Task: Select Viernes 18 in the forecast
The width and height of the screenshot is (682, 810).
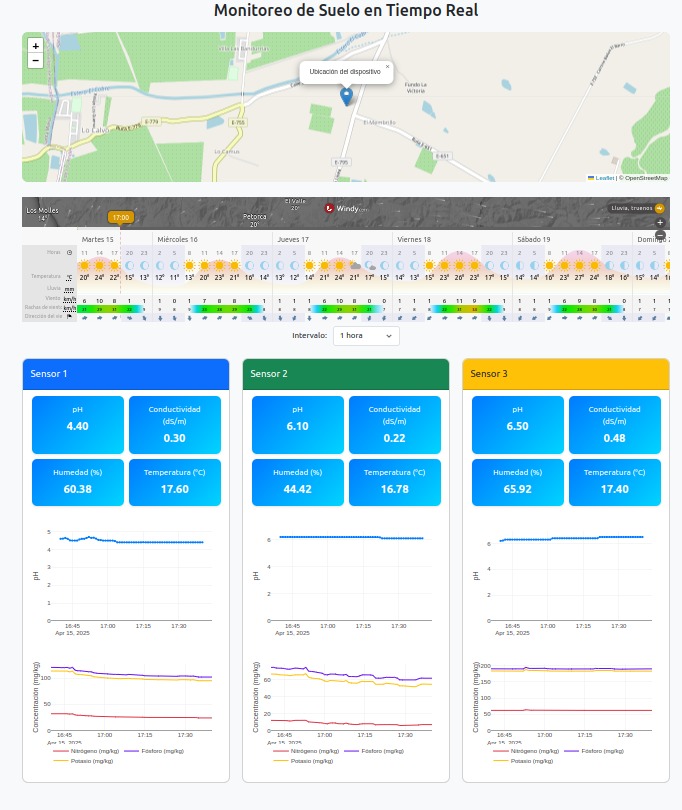Action: [414, 239]
